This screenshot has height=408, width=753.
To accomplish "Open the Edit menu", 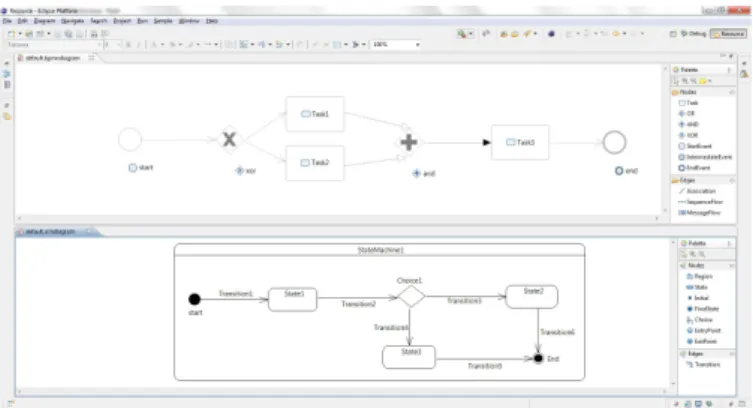I will pos(23,21).
